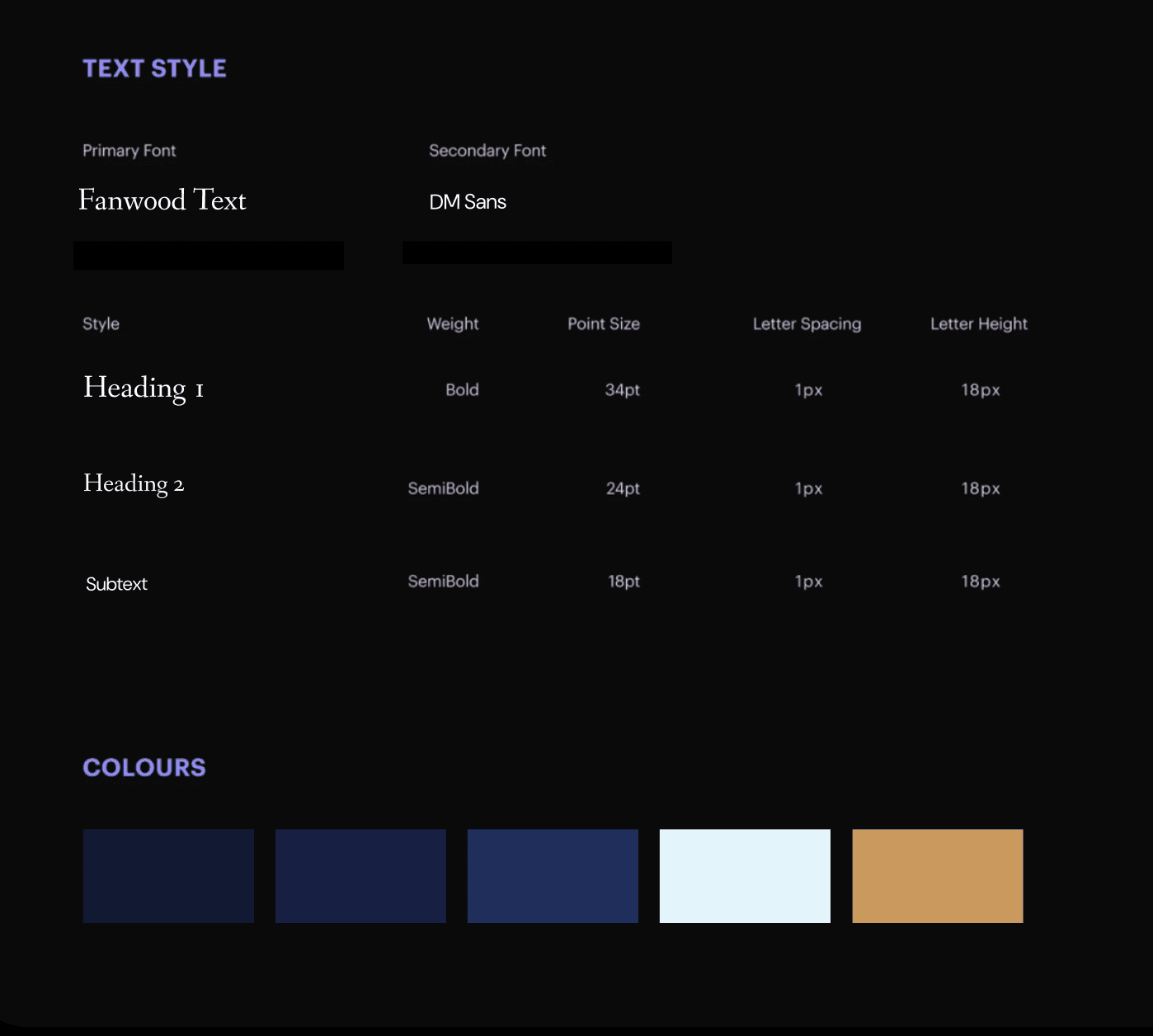Click the DM Sans font name
Viewport: 1153px width, 1036px height.
[x=467, y=201]
